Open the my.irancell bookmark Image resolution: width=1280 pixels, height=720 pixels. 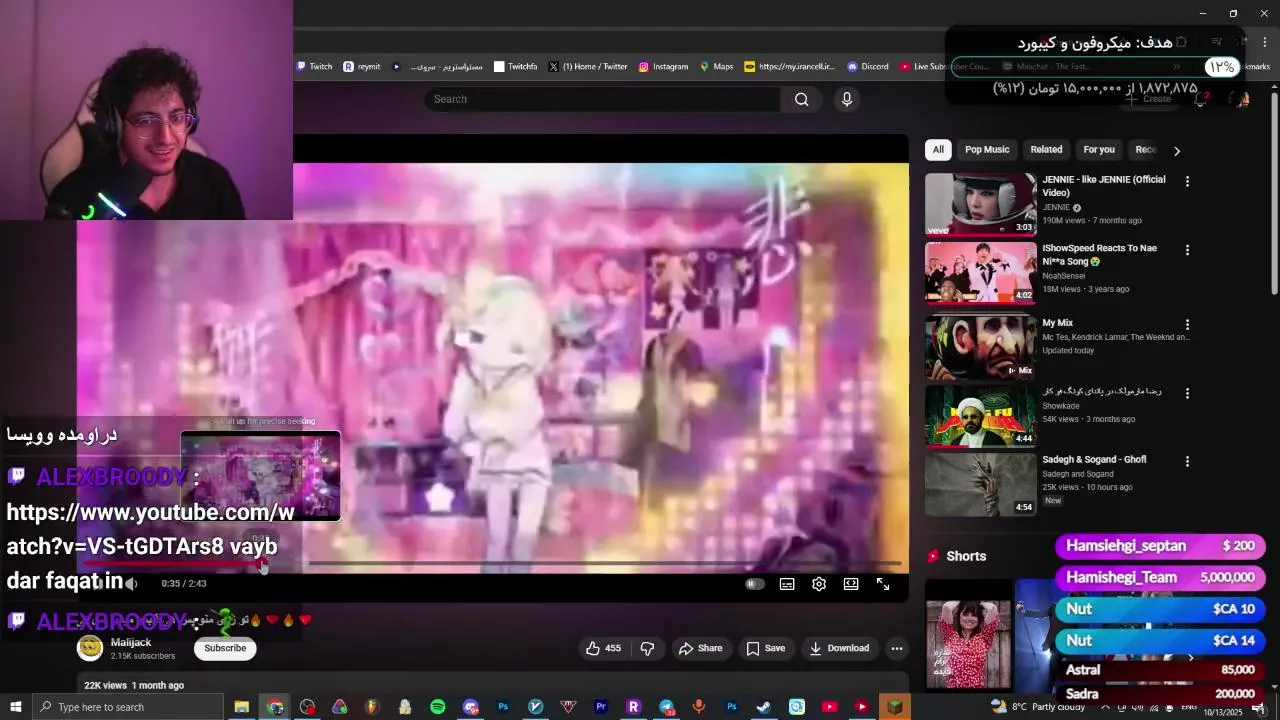tap(789, 67)
